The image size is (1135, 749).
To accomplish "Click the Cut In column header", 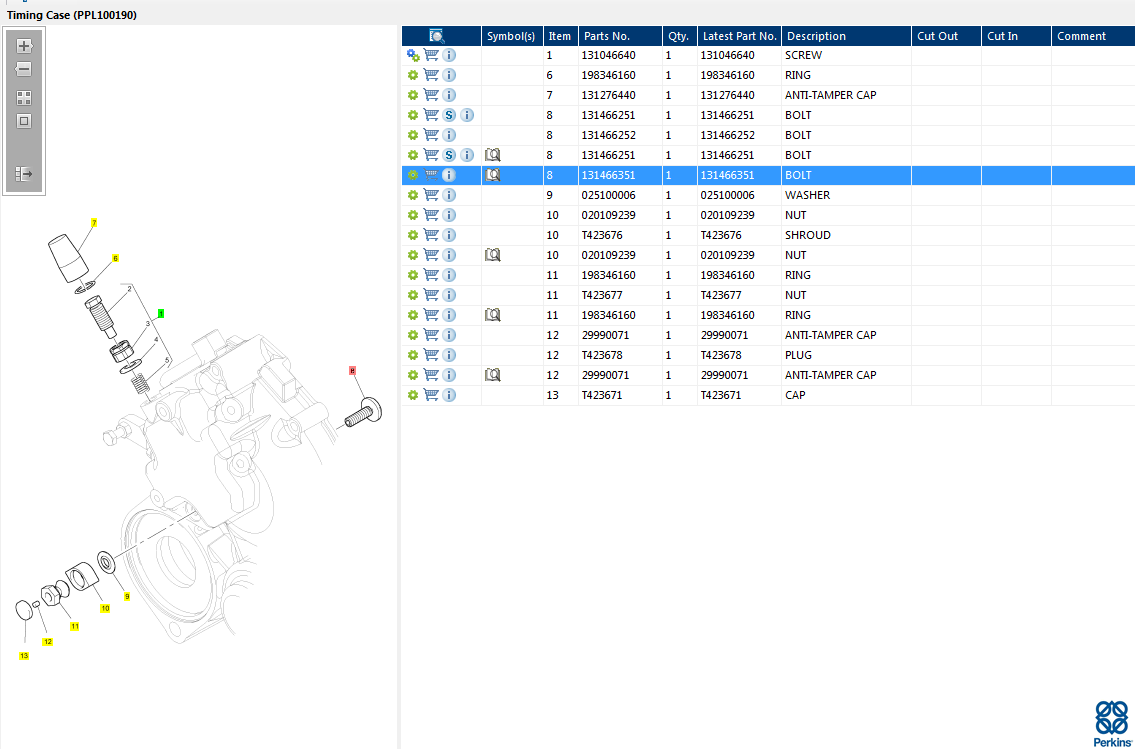I will pyautogui.click(x=1016, y=36).
